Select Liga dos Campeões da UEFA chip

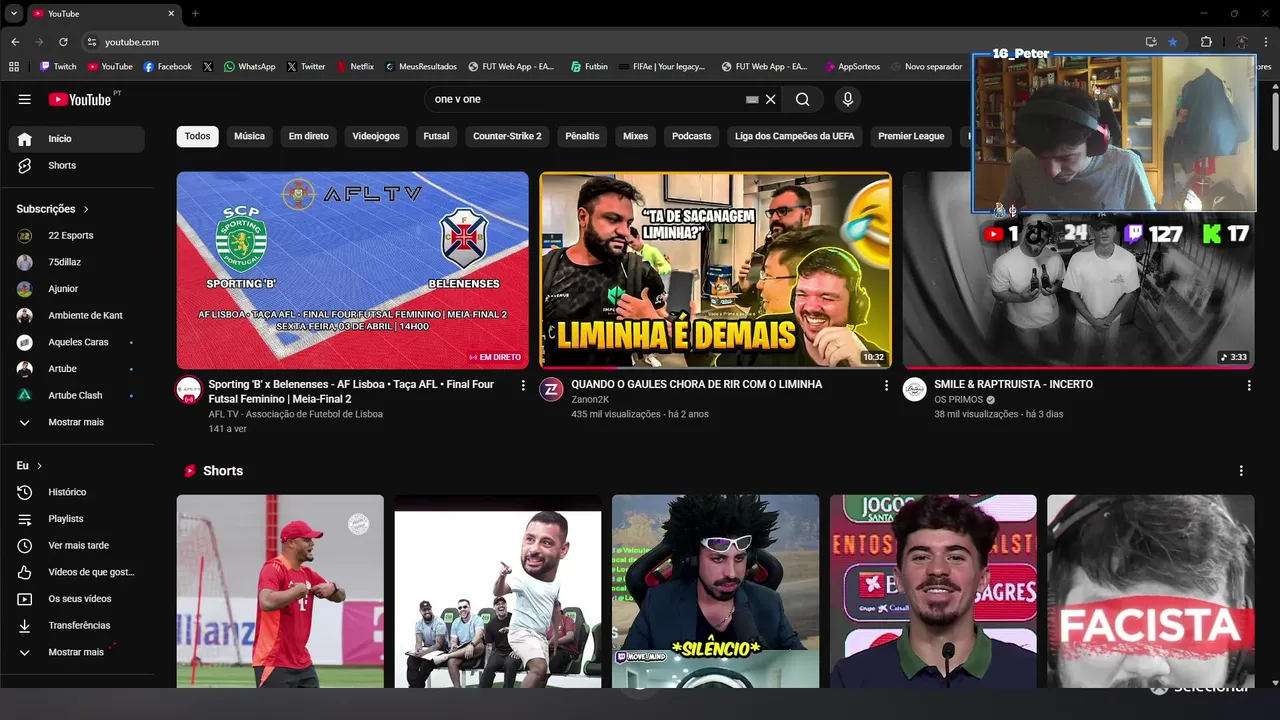(794, 136)
